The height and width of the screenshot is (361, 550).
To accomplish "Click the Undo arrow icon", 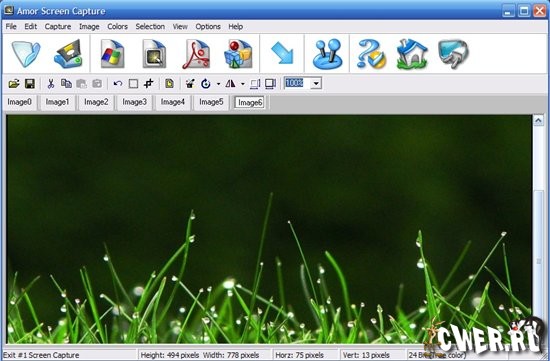I will coord(118,83).
